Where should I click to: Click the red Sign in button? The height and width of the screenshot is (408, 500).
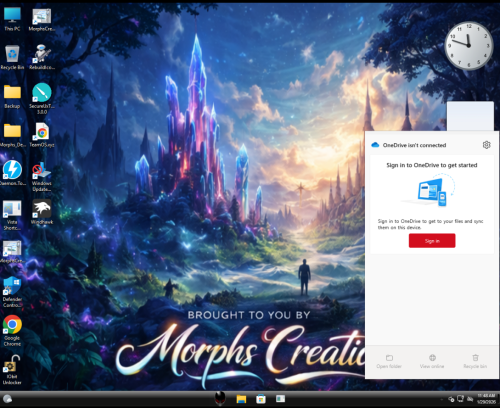[432, 241]
